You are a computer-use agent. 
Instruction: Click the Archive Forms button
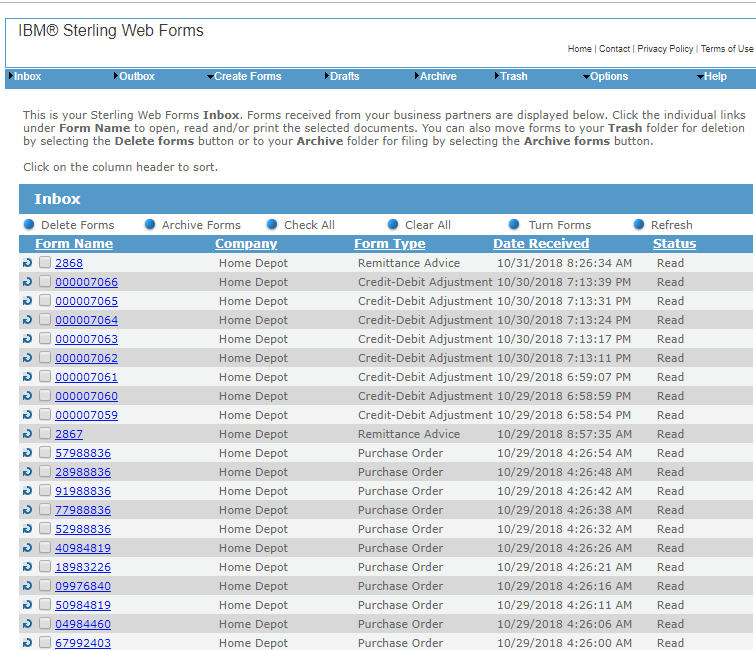201,225
